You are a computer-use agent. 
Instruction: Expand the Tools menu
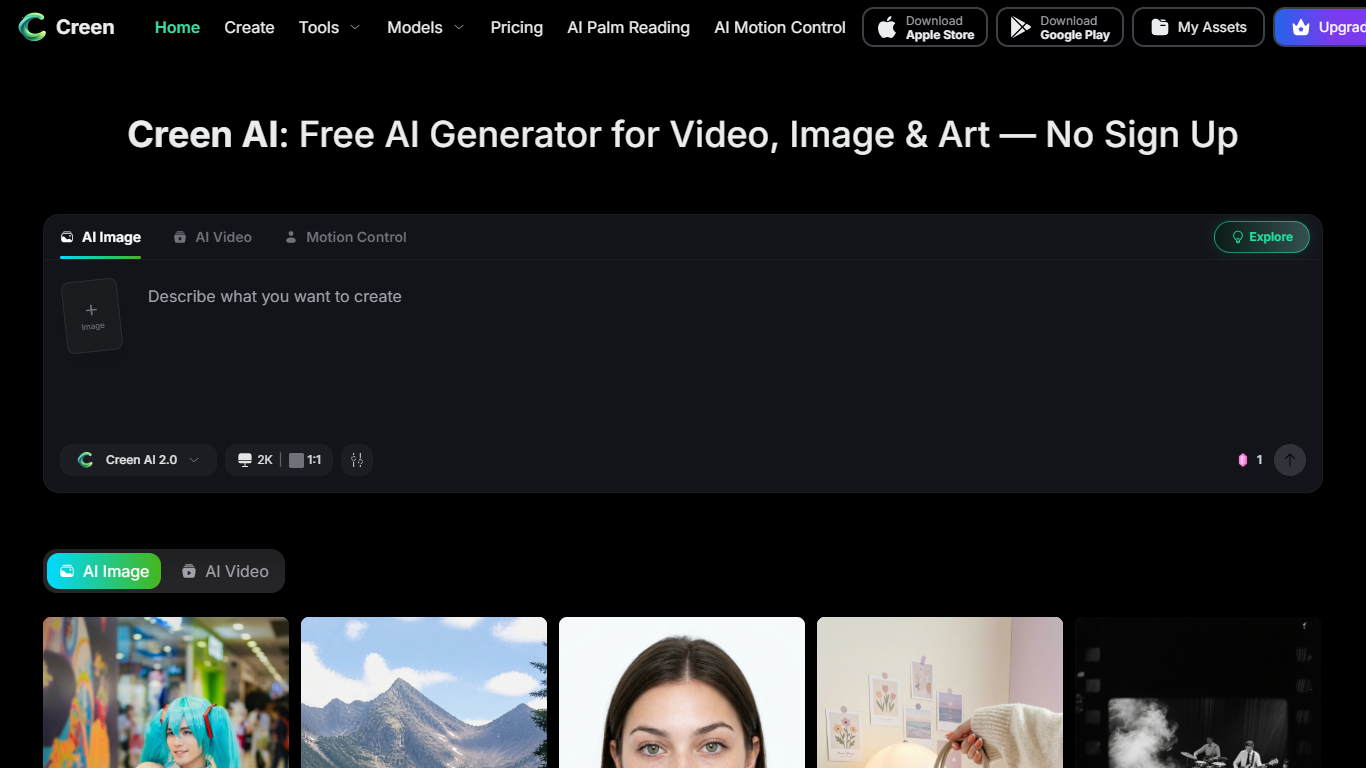[x=329, y=27]
